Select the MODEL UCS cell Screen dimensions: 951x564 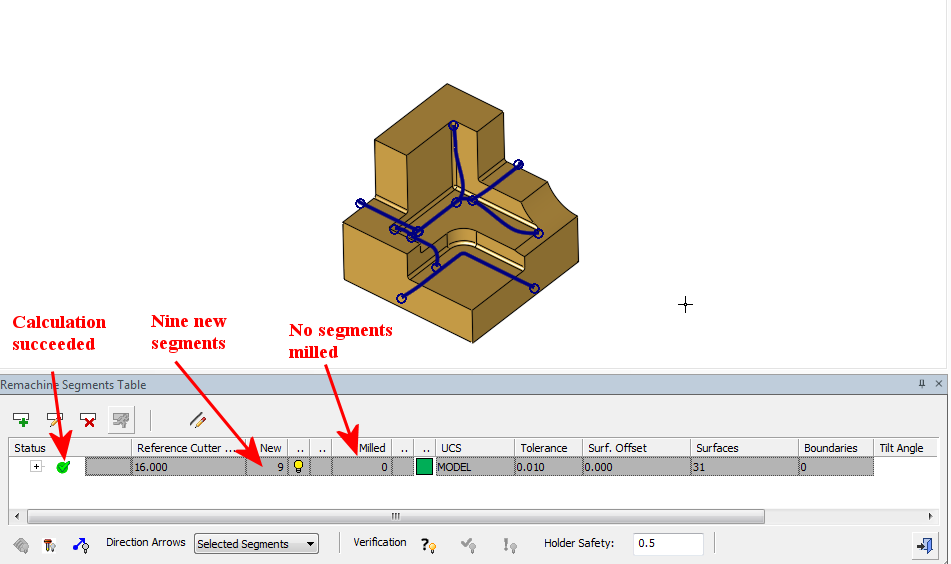473,467
